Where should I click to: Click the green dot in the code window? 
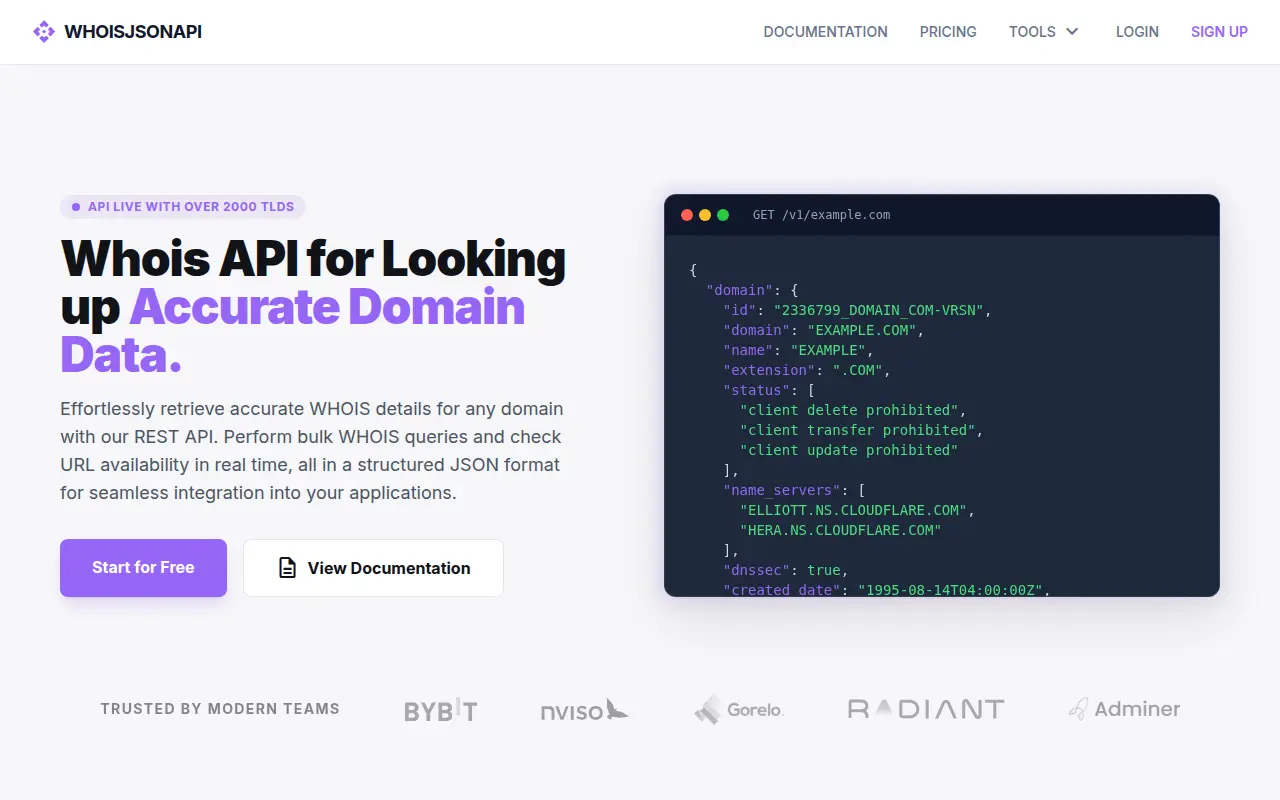[x=723, y=215]
